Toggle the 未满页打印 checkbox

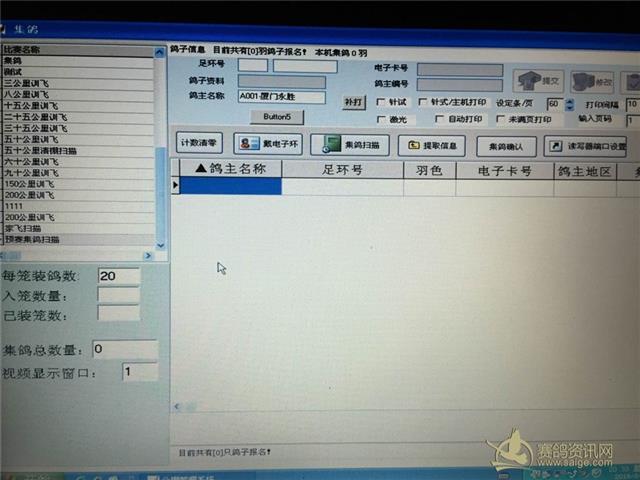(499, 119)
